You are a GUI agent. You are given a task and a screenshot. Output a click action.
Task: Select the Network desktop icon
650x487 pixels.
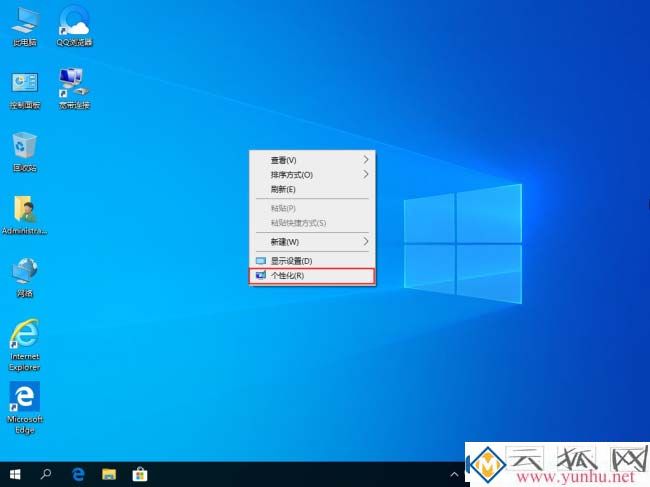click(x=25, y=278)
